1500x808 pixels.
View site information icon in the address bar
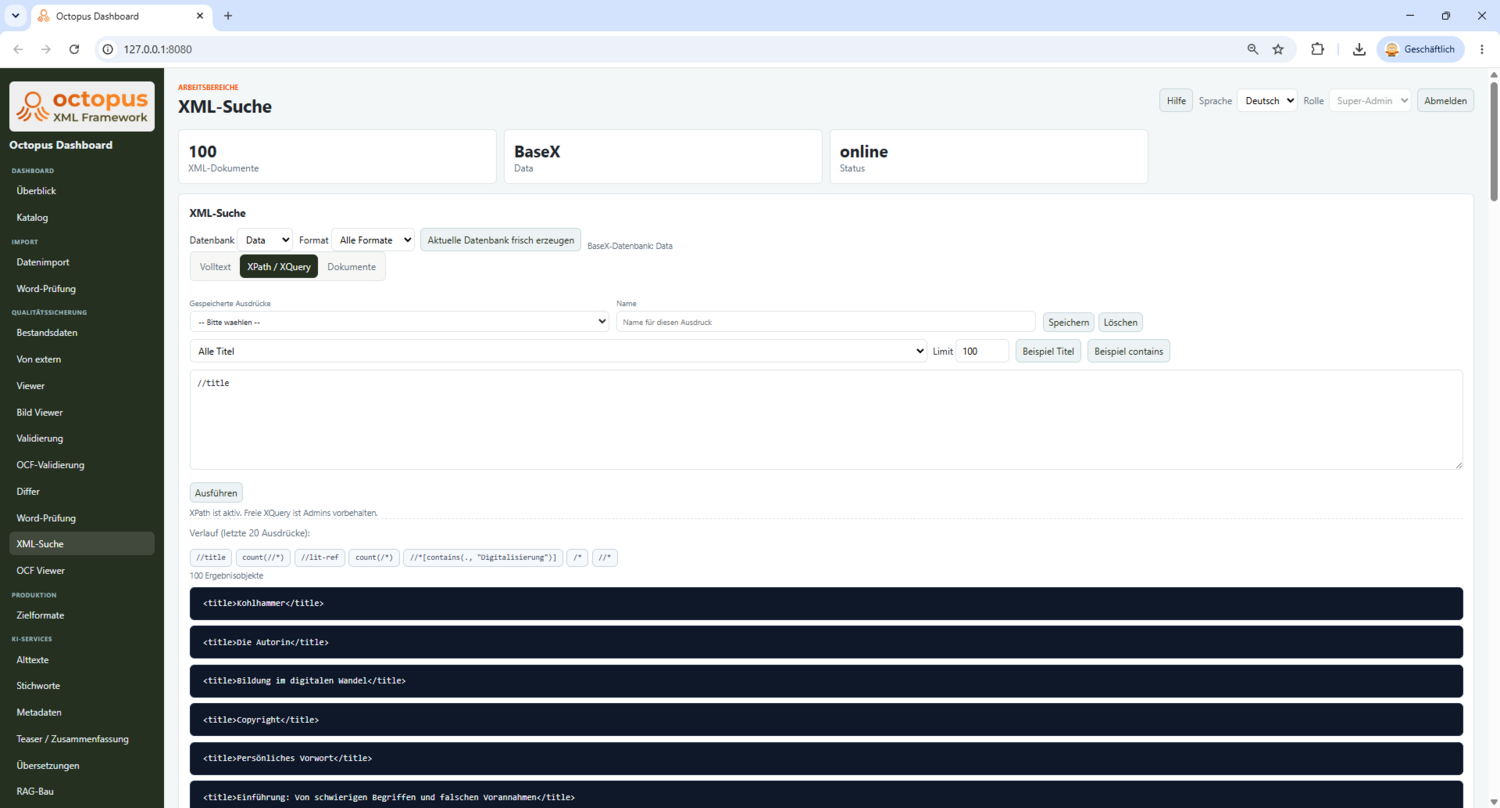click(109, 49)
